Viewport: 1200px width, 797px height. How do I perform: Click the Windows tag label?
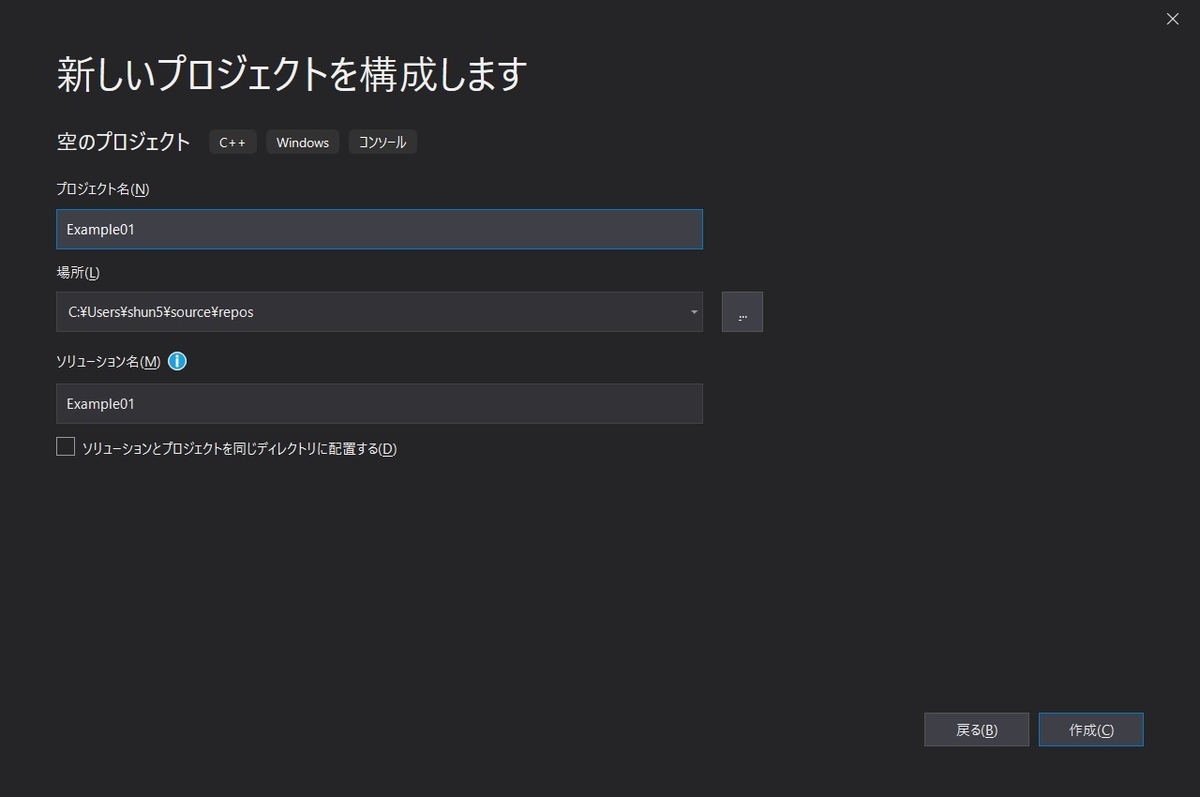point(303,142)
